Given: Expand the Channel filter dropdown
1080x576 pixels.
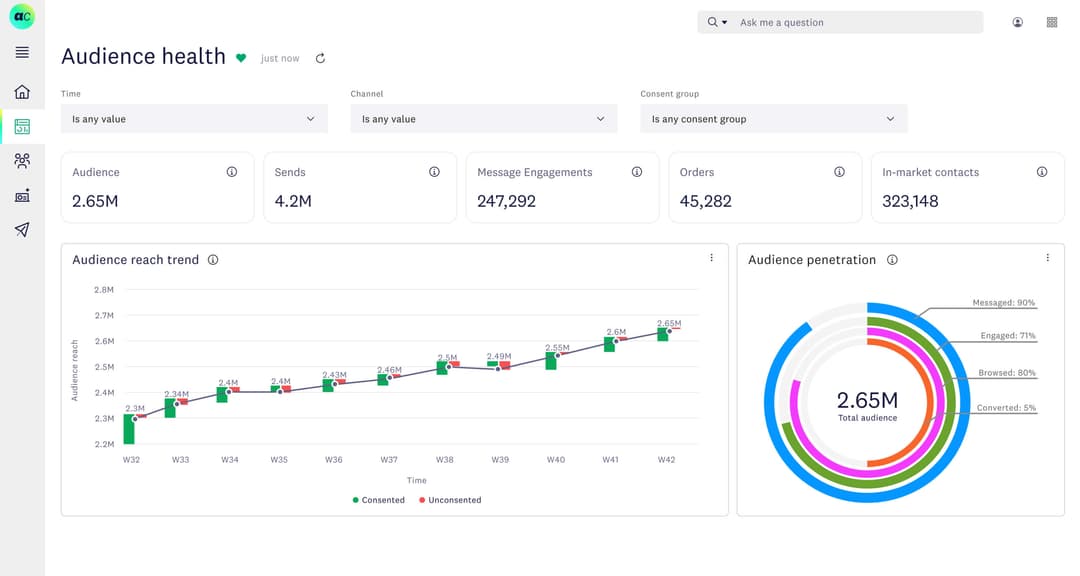Looking at the screenshot, I should [484, 118].
